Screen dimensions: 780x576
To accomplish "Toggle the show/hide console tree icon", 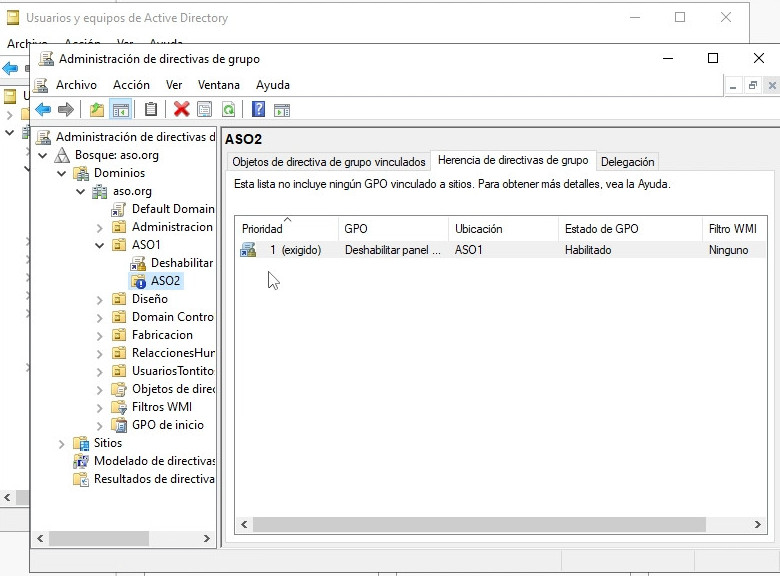I will pyautogui.click(x=120, y=110).
